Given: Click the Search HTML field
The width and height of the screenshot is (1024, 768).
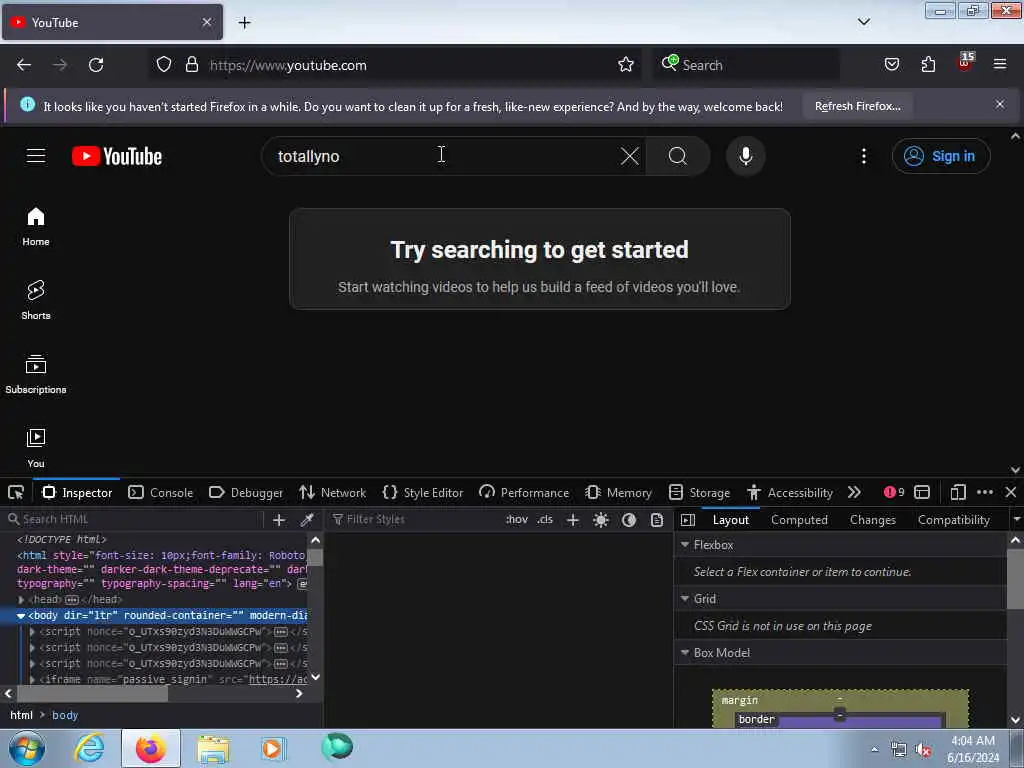Looking at the screenshot, I should tap(133, 520).
